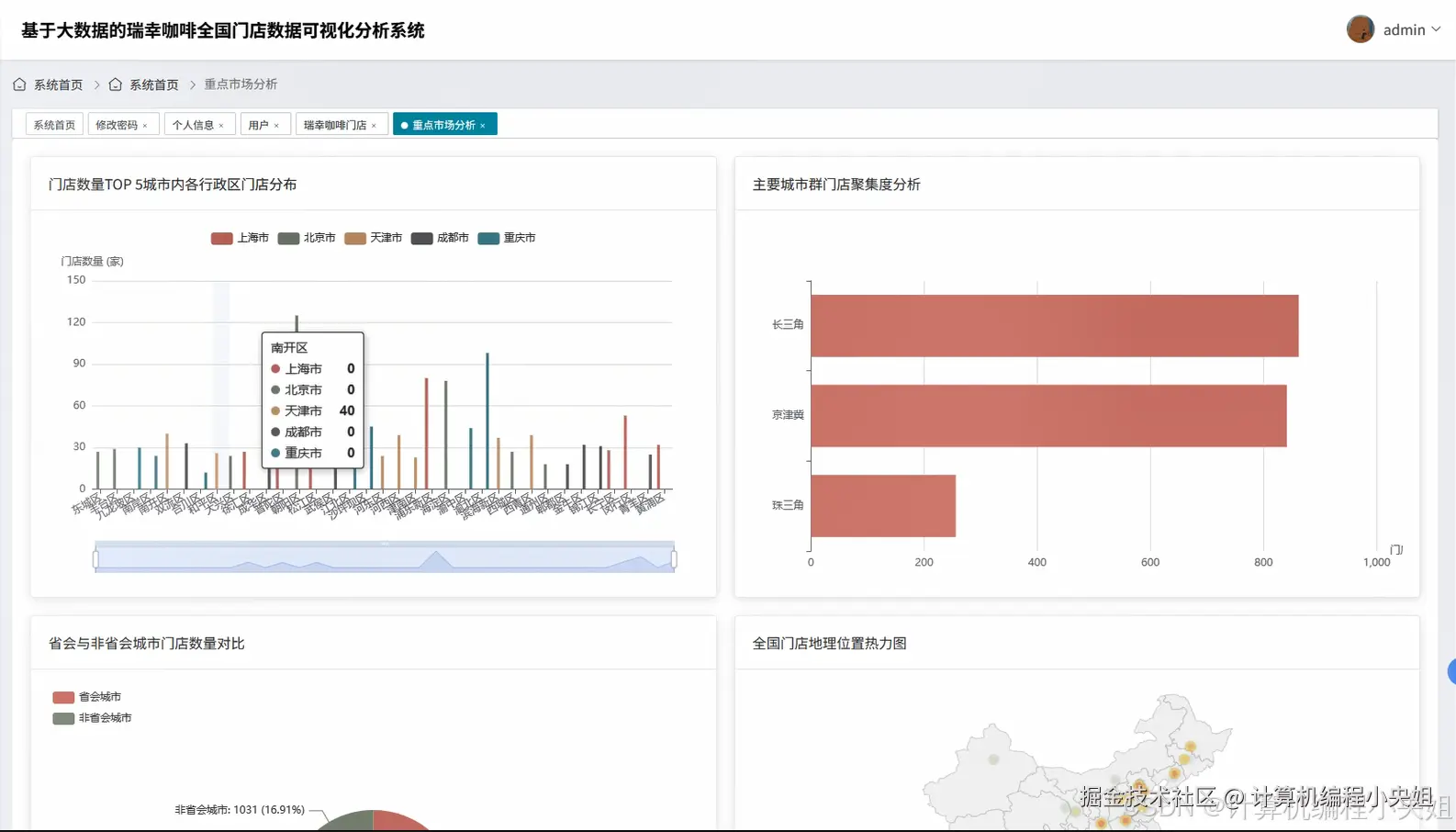
Task: Close the 瑞幸咖啡门店 tab
Action: [374, 126]
